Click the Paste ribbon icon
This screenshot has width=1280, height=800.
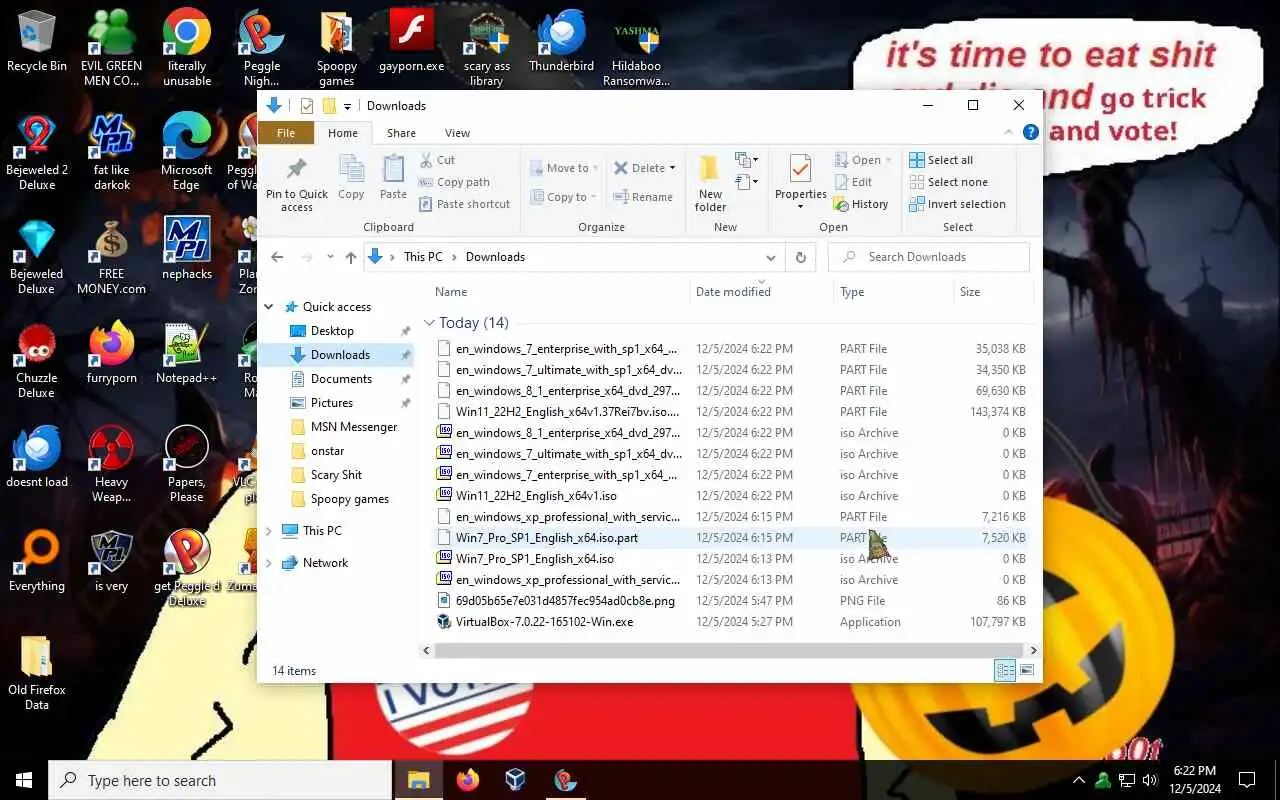point(394,178)
